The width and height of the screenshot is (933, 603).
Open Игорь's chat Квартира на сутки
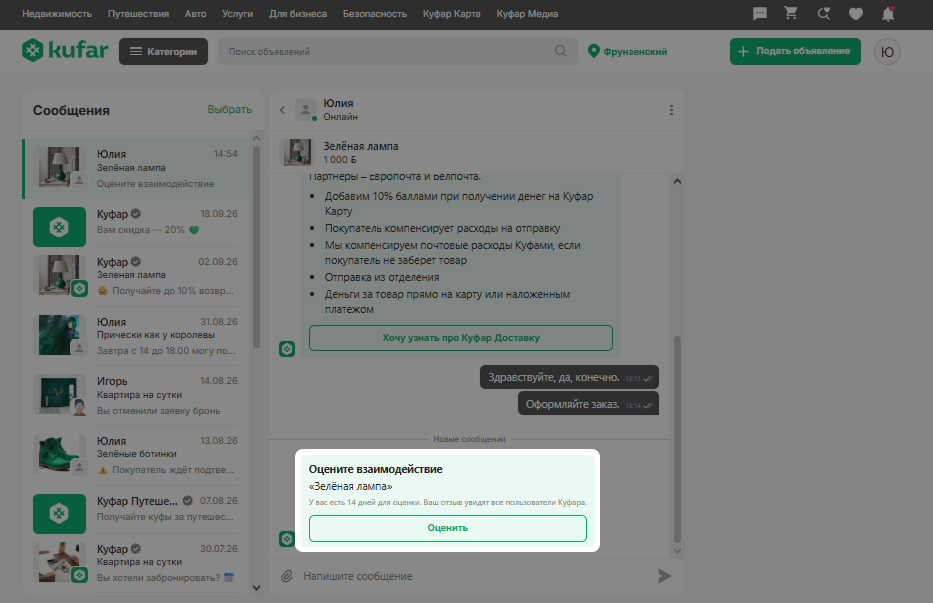click(x=136, y=395)
